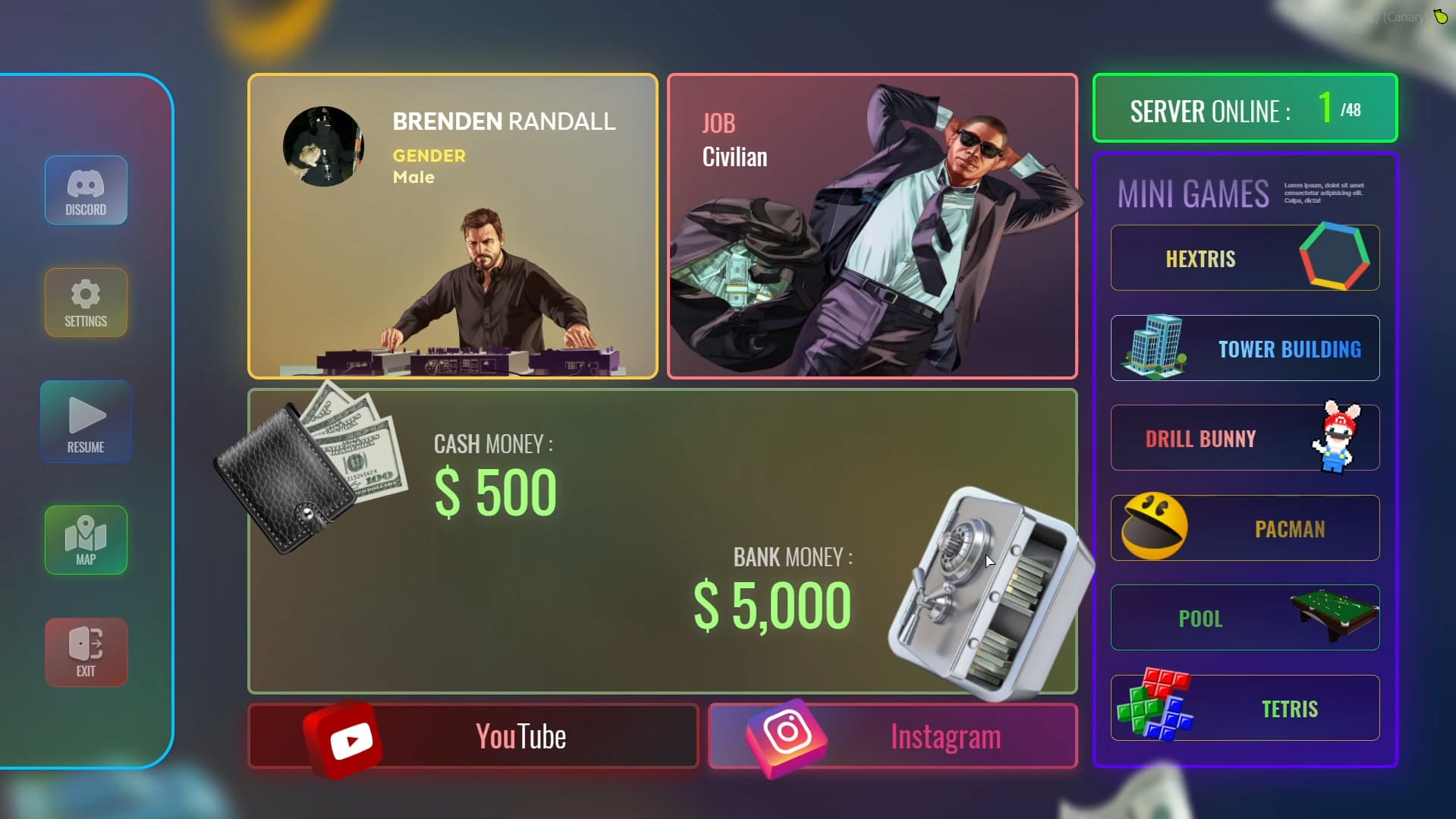Open Settings with the gear icon

pos(86,302)
